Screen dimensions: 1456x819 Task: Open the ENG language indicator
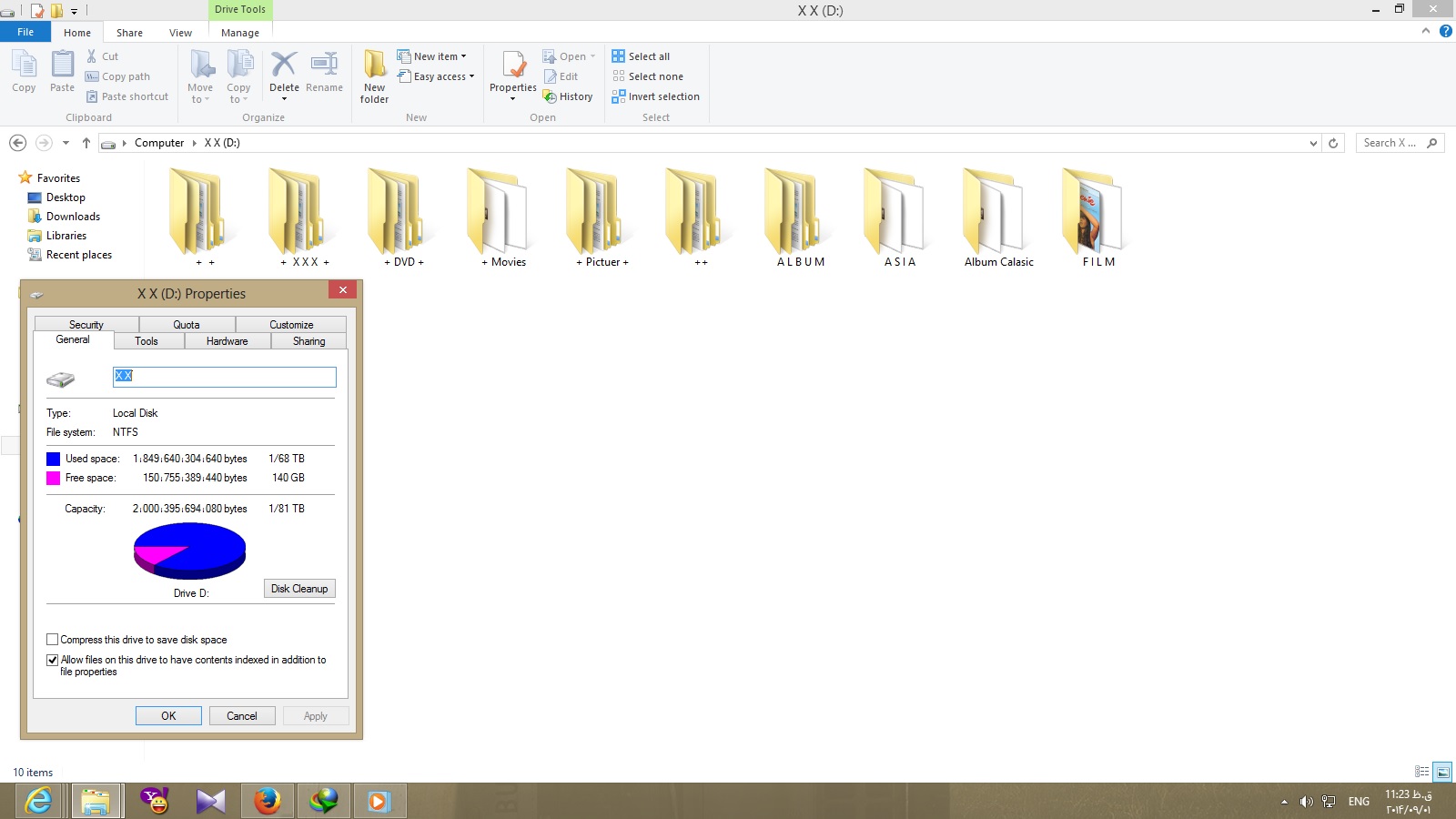(1359, 802)
